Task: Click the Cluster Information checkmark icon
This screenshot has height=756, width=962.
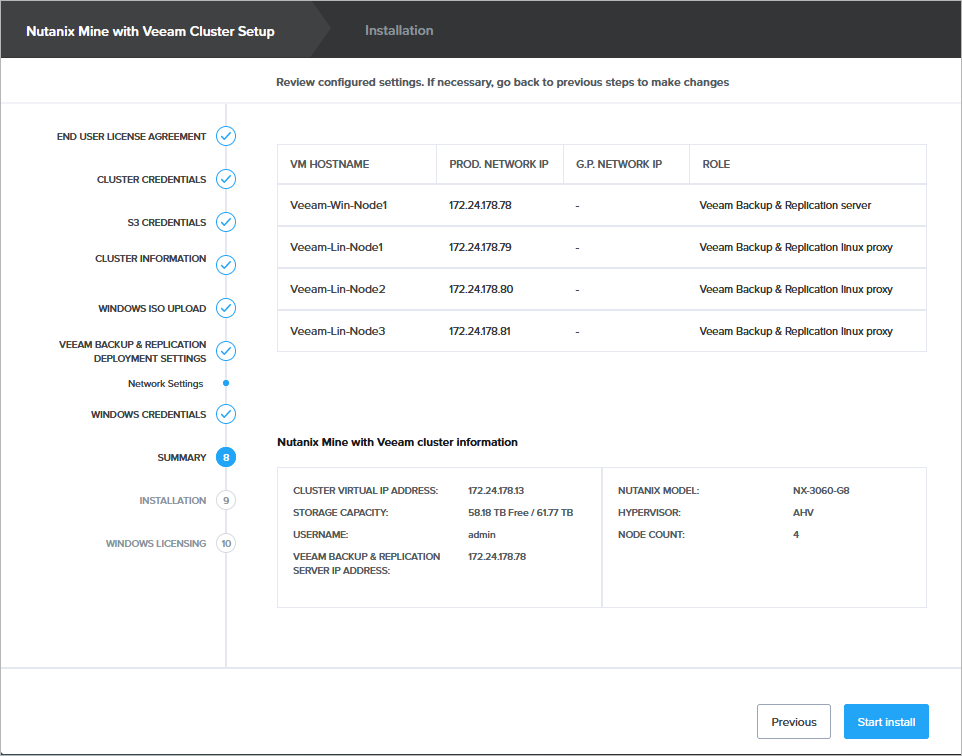Action: pyautogui.click(x=226, y=265)
